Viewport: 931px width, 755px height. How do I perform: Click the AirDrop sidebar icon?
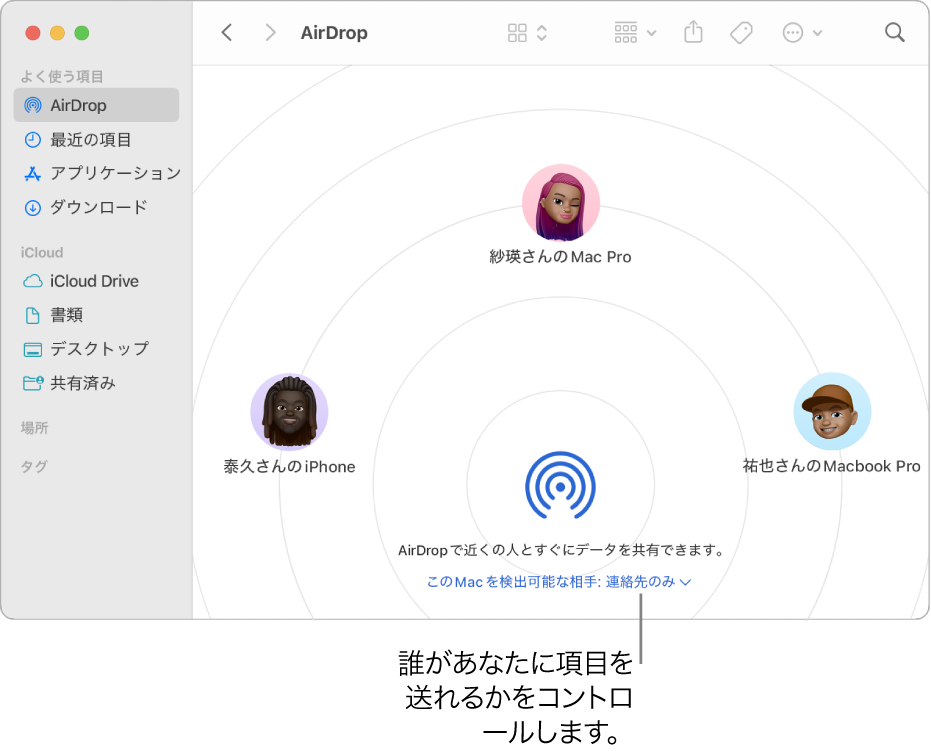(33, 106)
